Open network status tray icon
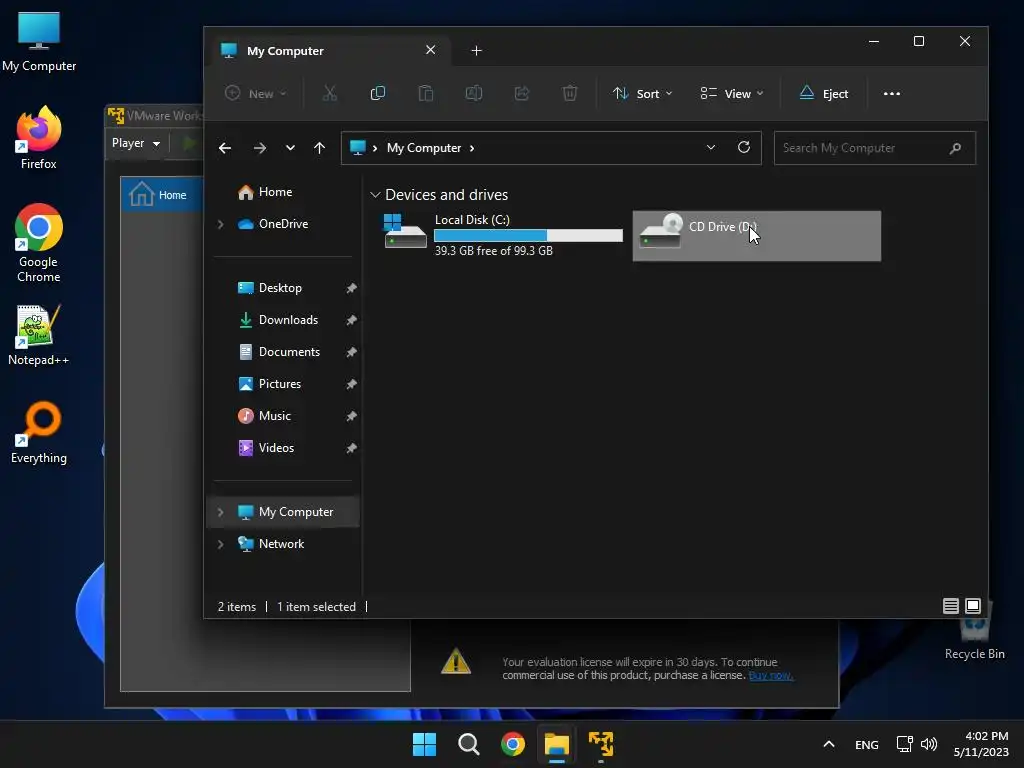The height and width of the screenshot is (768, 1024). (x=904, y=744)
